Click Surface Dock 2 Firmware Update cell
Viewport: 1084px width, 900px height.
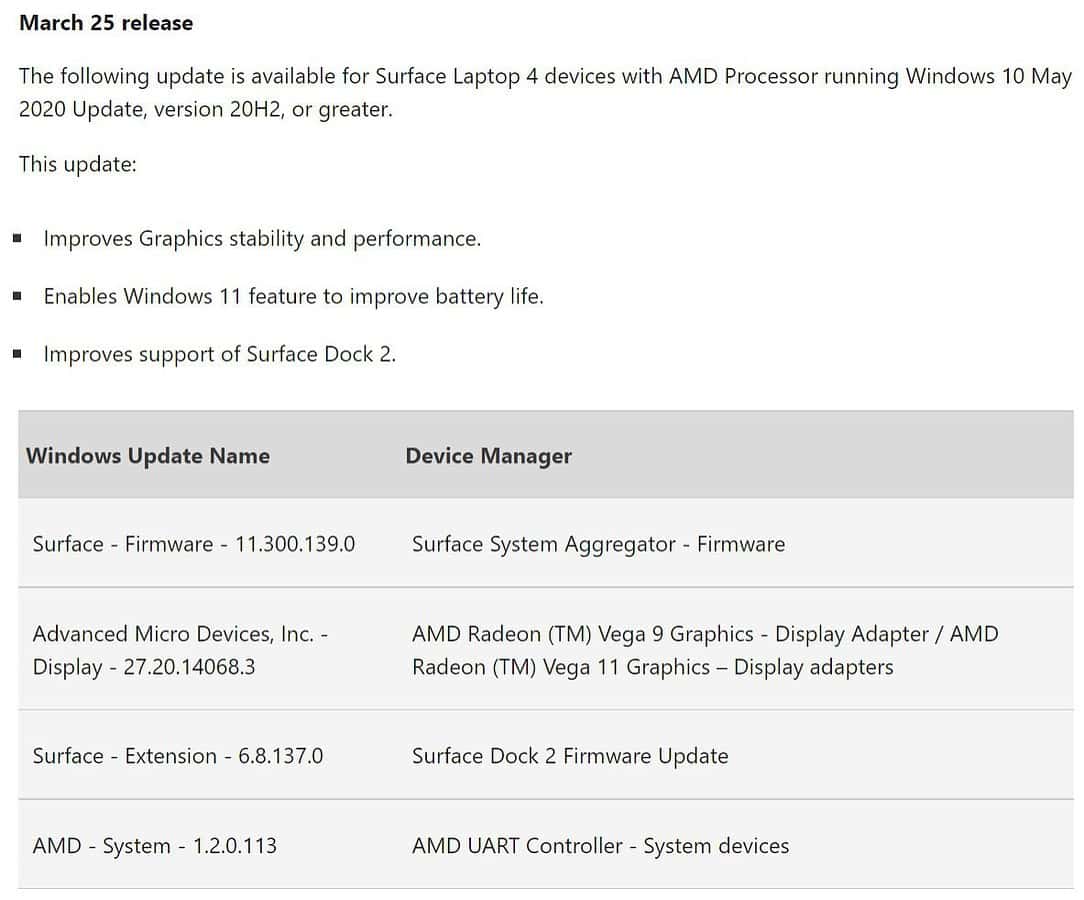[x=570, y=756]
